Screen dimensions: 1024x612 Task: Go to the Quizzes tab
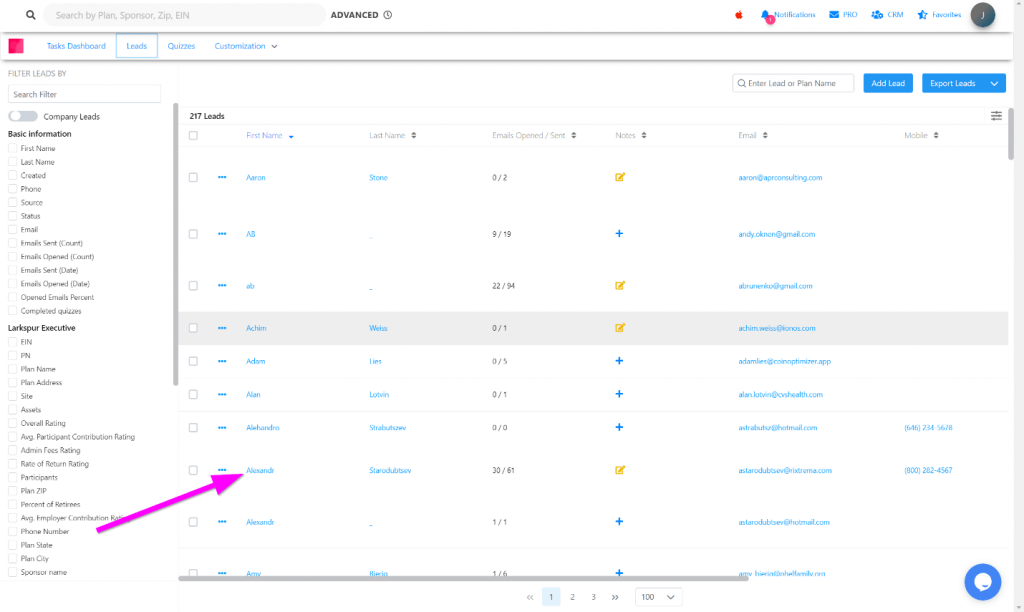181,46
